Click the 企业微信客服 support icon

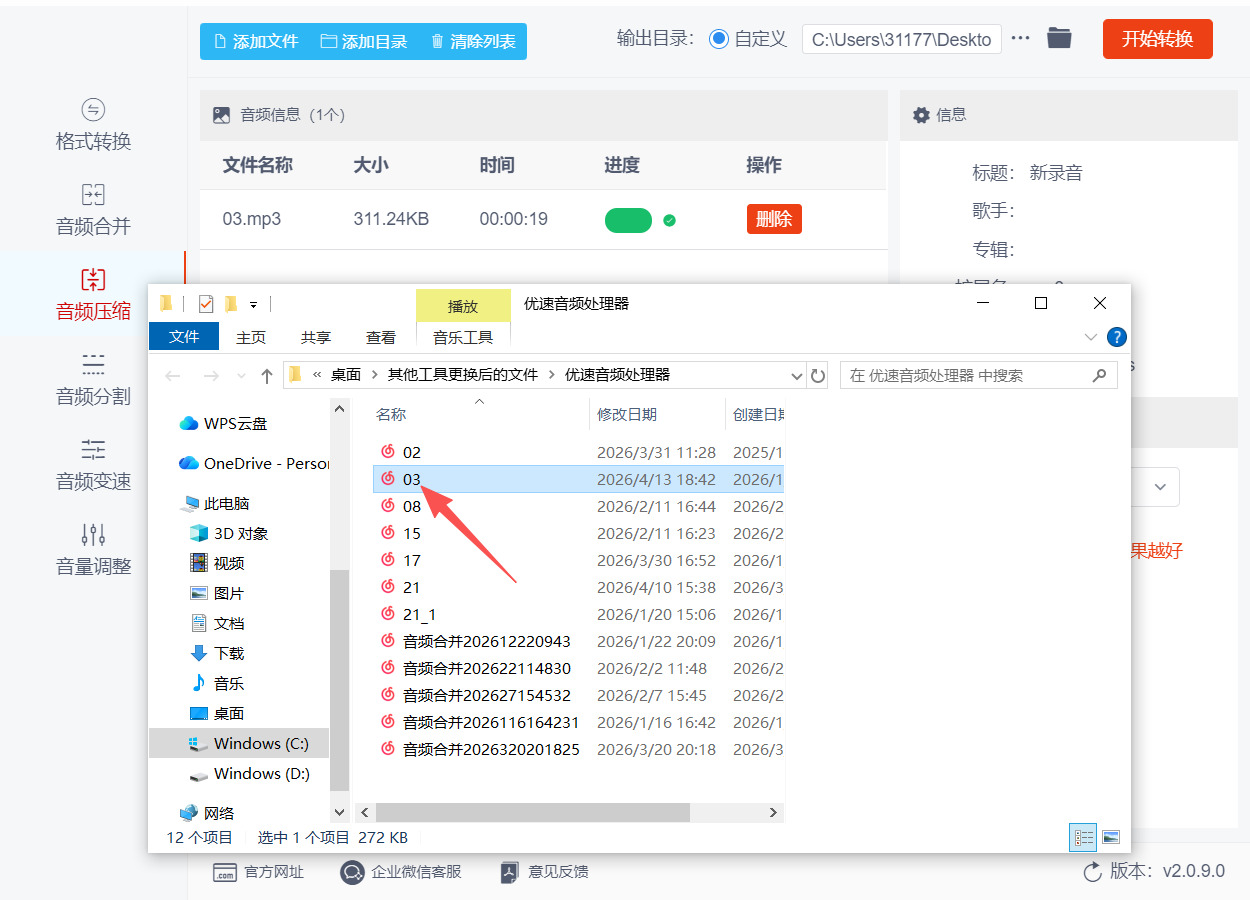tap(352, 872)
